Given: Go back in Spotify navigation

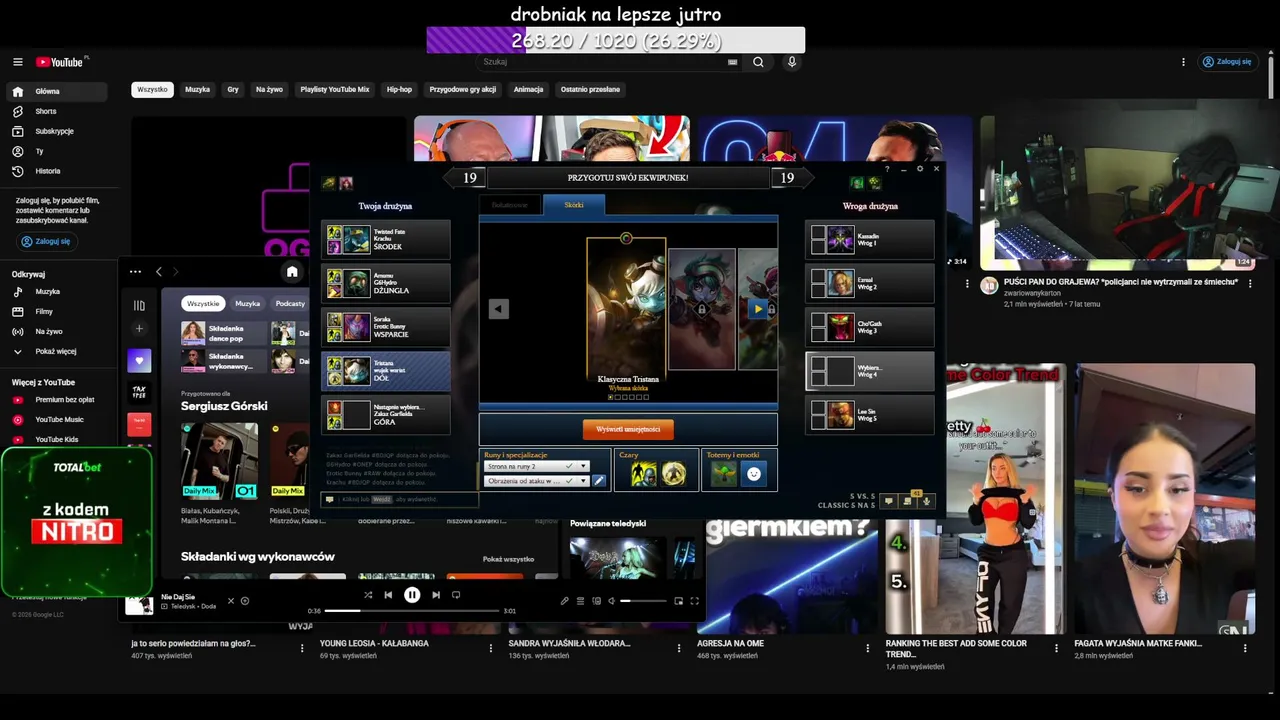Looking at the screenshot, I should click(158, 272).
